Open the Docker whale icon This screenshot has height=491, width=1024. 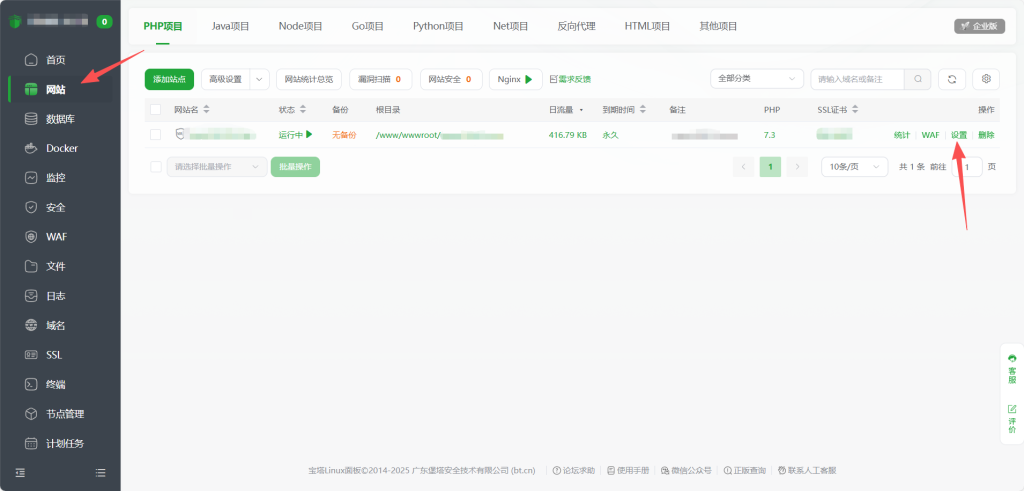pos(31,148)
